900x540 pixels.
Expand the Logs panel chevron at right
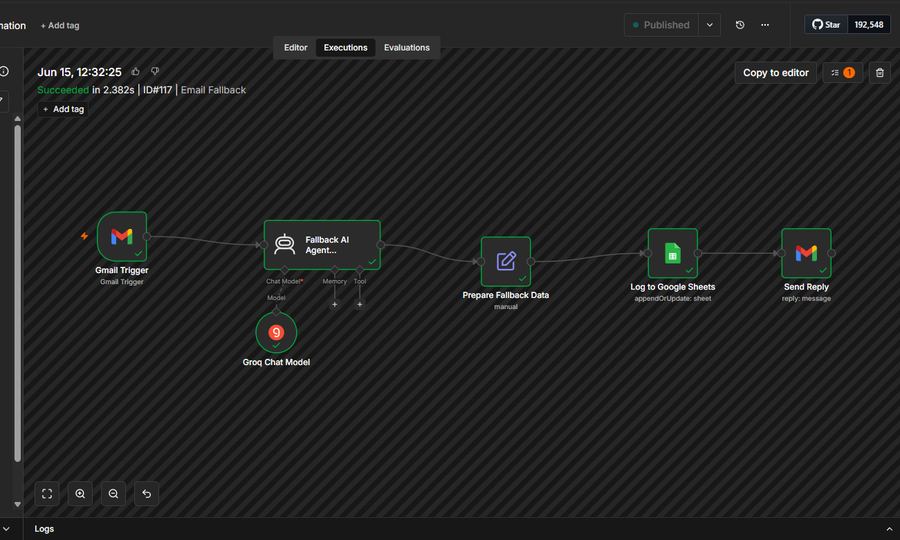(x=889, y=529)
